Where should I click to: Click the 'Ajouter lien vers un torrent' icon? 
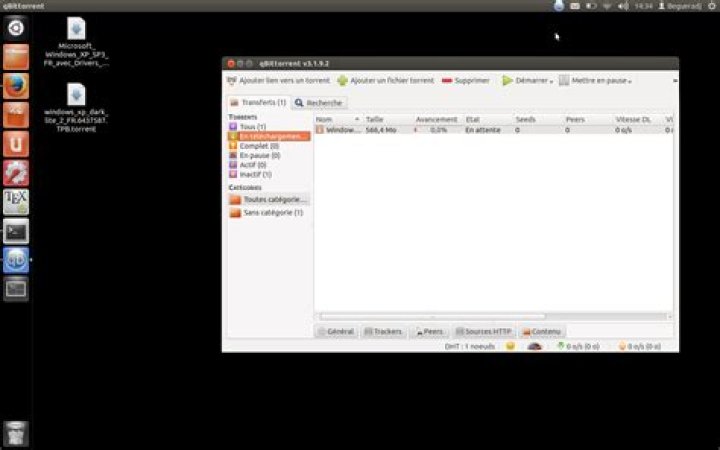[x=232, y=81]
